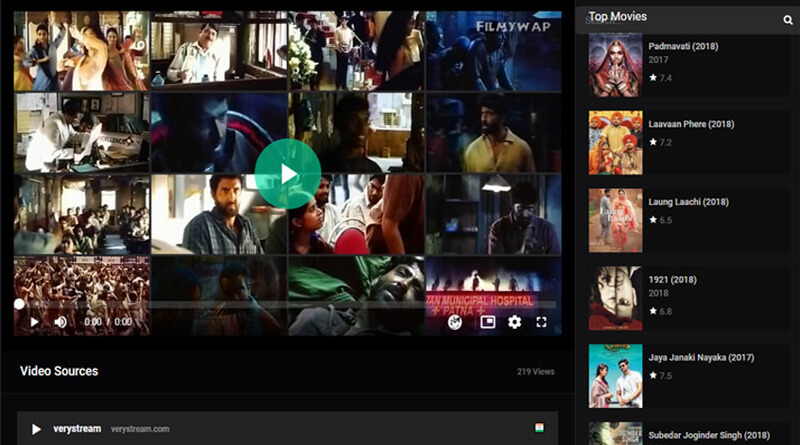Open the player settings gear

coord(514,322)
